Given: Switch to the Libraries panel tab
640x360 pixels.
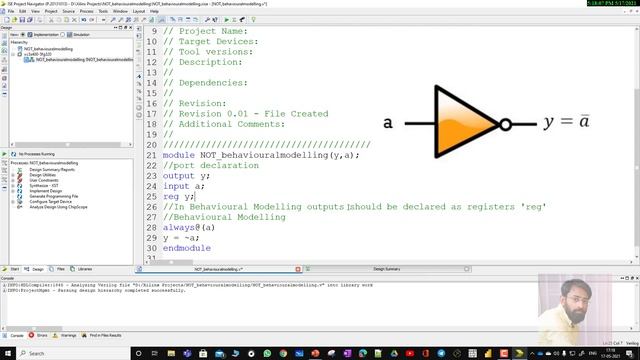Looking at the screenshot, I should coord(81,269).
